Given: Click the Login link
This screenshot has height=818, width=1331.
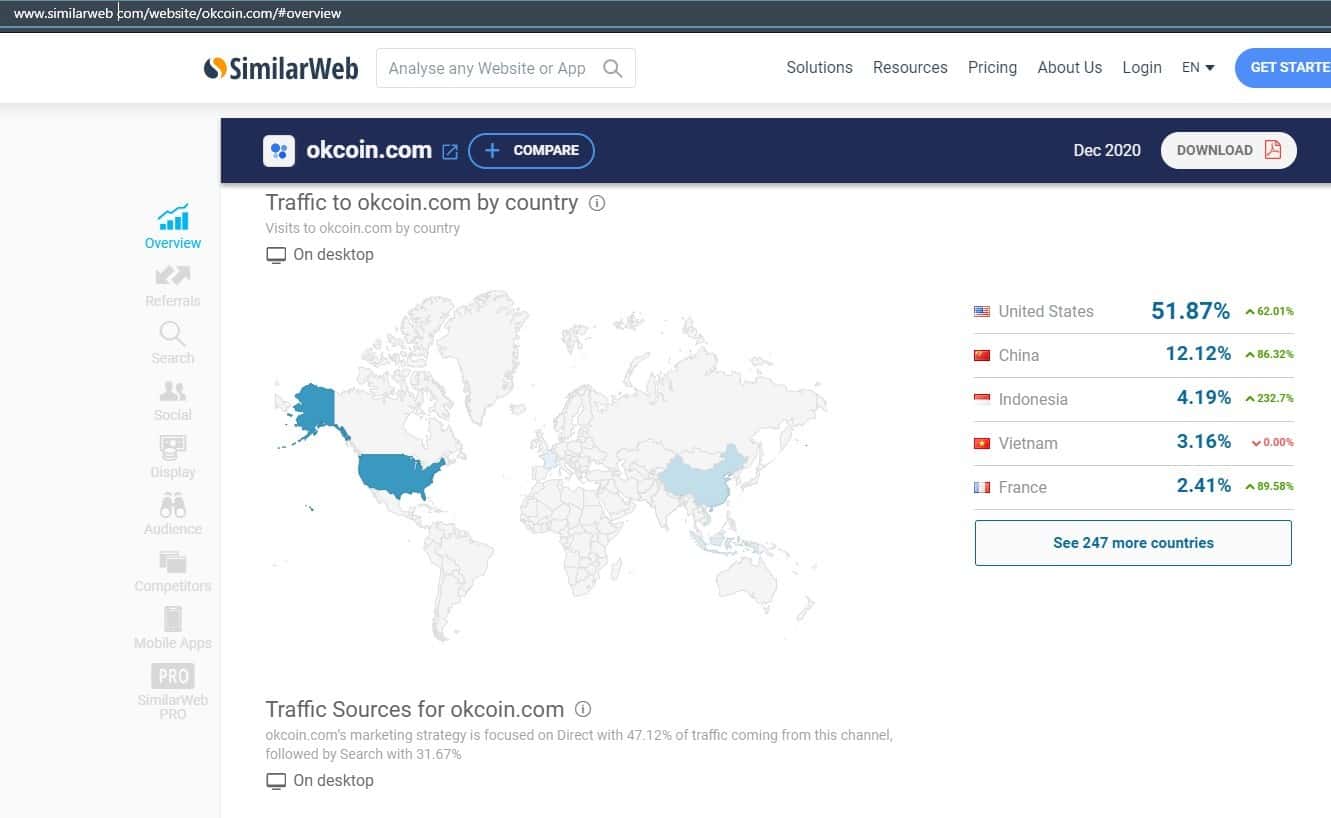Looking at the screenshot, I should coord(1142,68).
